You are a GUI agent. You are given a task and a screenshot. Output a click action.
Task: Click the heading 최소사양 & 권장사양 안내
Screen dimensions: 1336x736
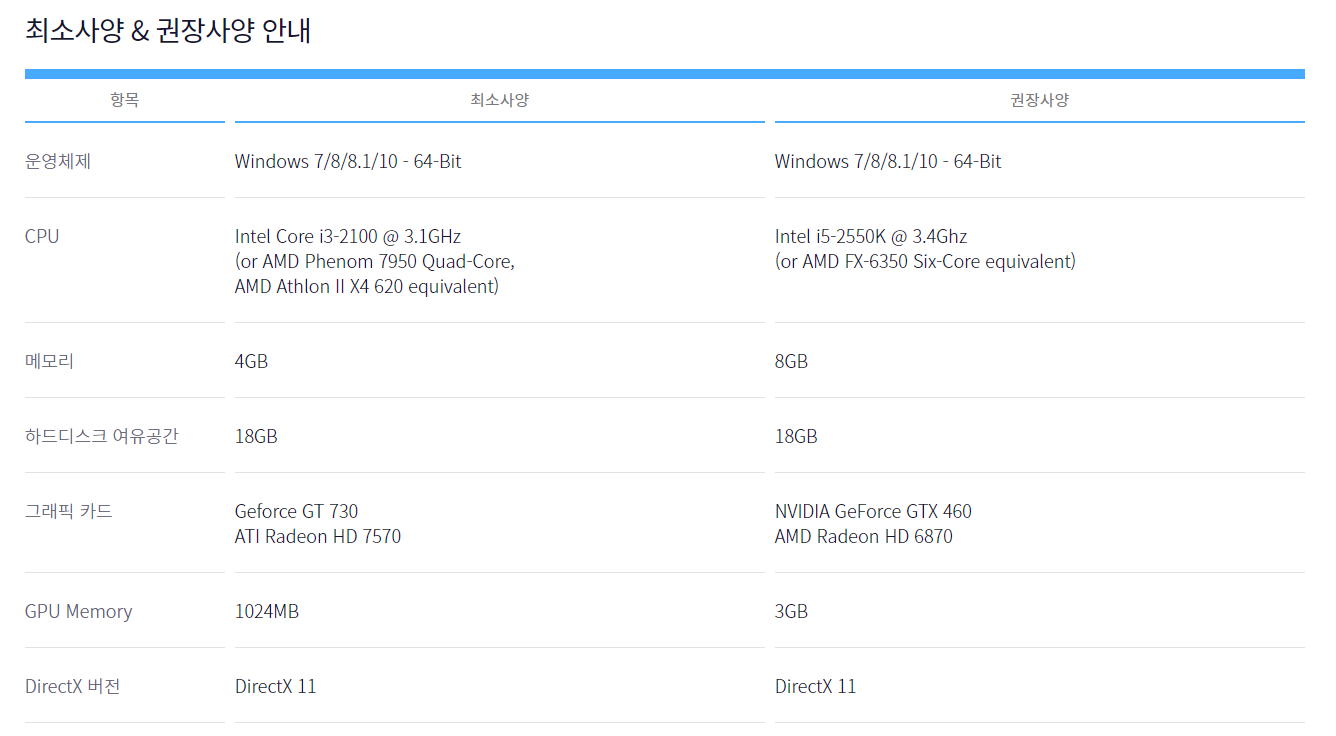(168, 30)
